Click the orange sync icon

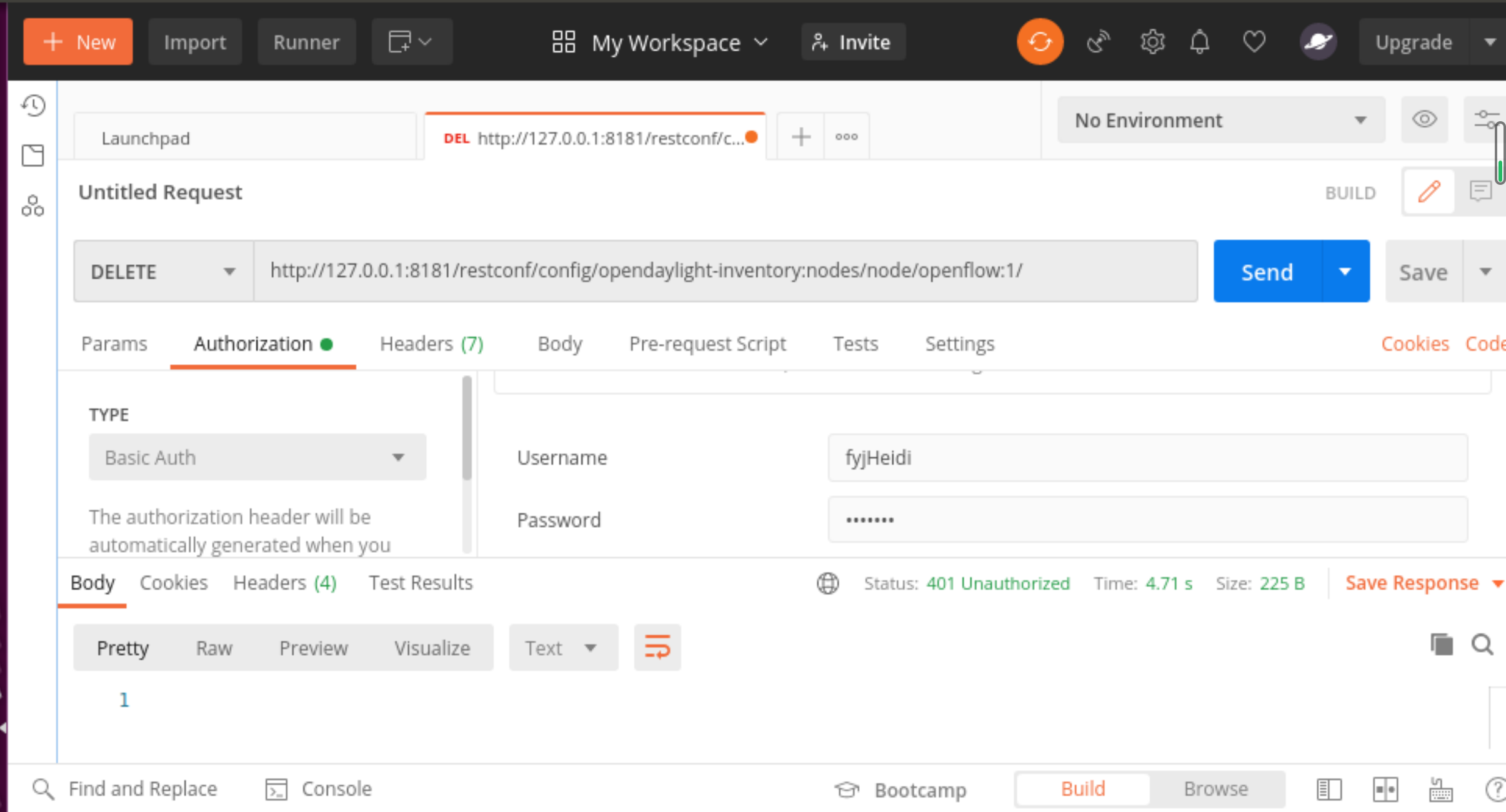click(x=1039, y=42)
